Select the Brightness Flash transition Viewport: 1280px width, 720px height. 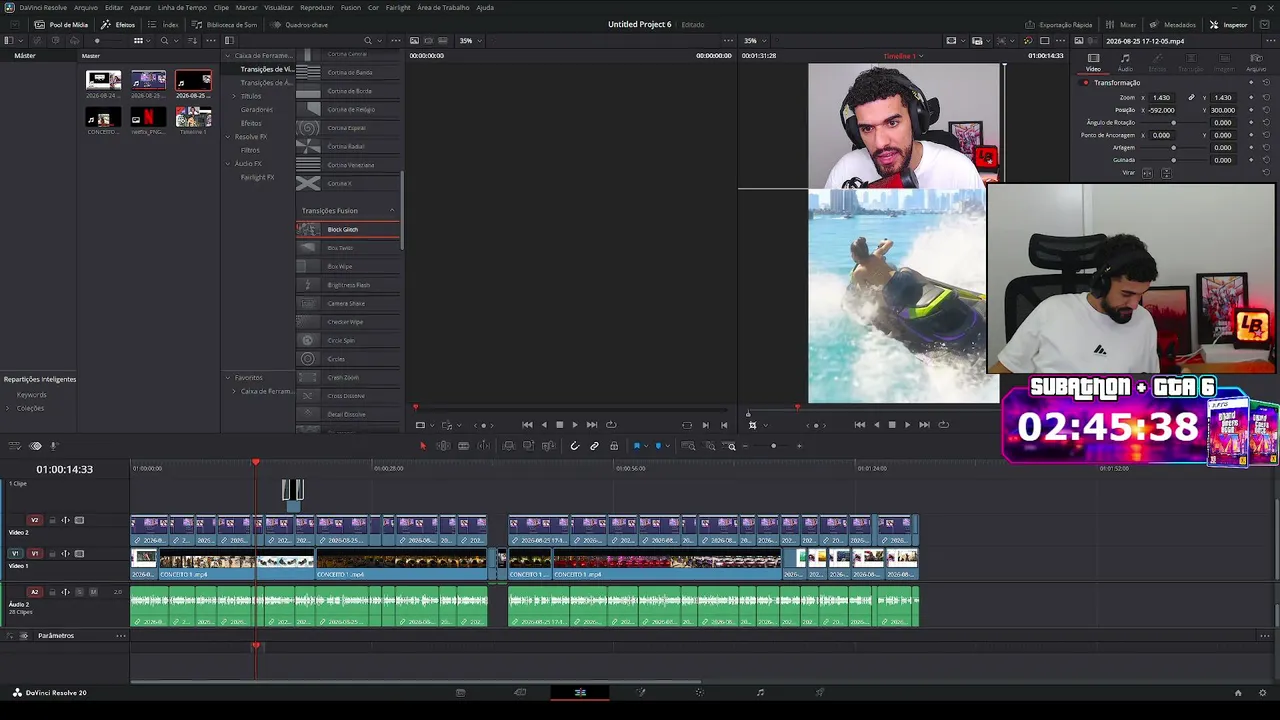(x=348, y=285)
